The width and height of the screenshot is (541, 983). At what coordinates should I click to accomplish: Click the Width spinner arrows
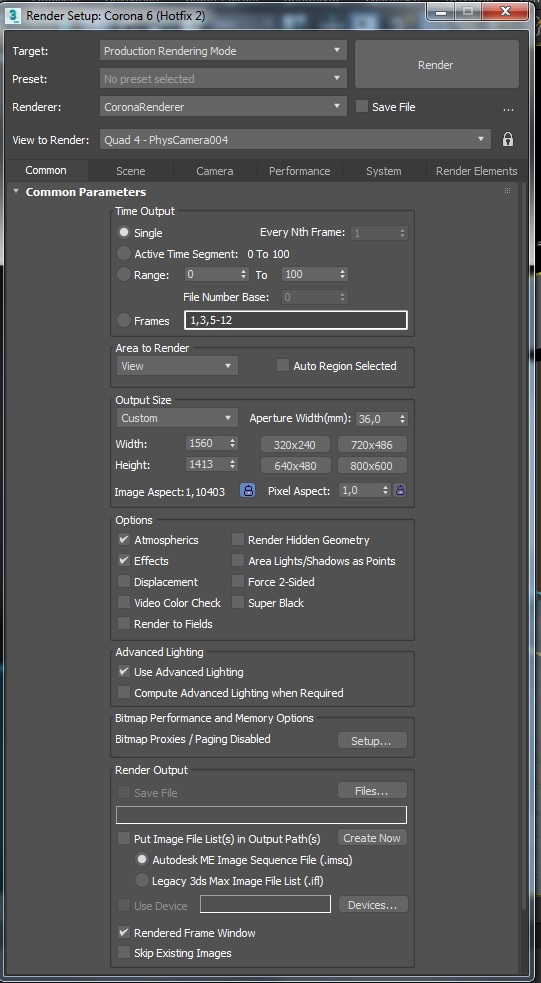pyautogui.click(x=233, y=443)
